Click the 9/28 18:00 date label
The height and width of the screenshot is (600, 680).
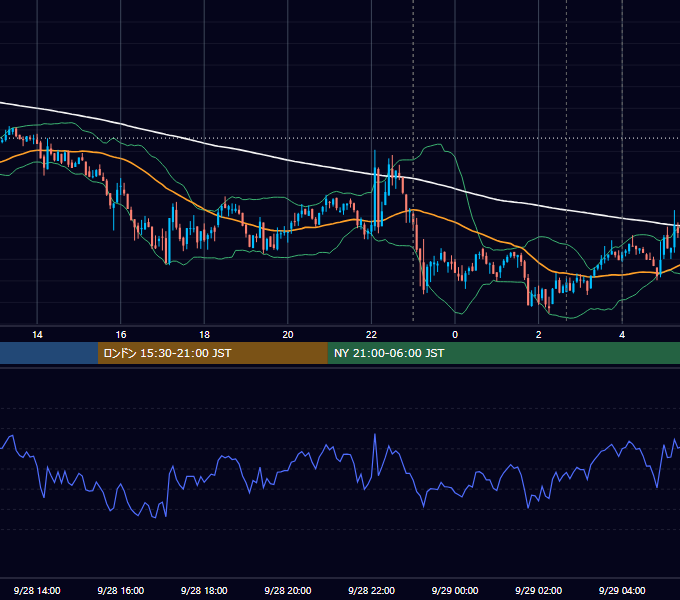pyautogui.click(x=204, y=590)
